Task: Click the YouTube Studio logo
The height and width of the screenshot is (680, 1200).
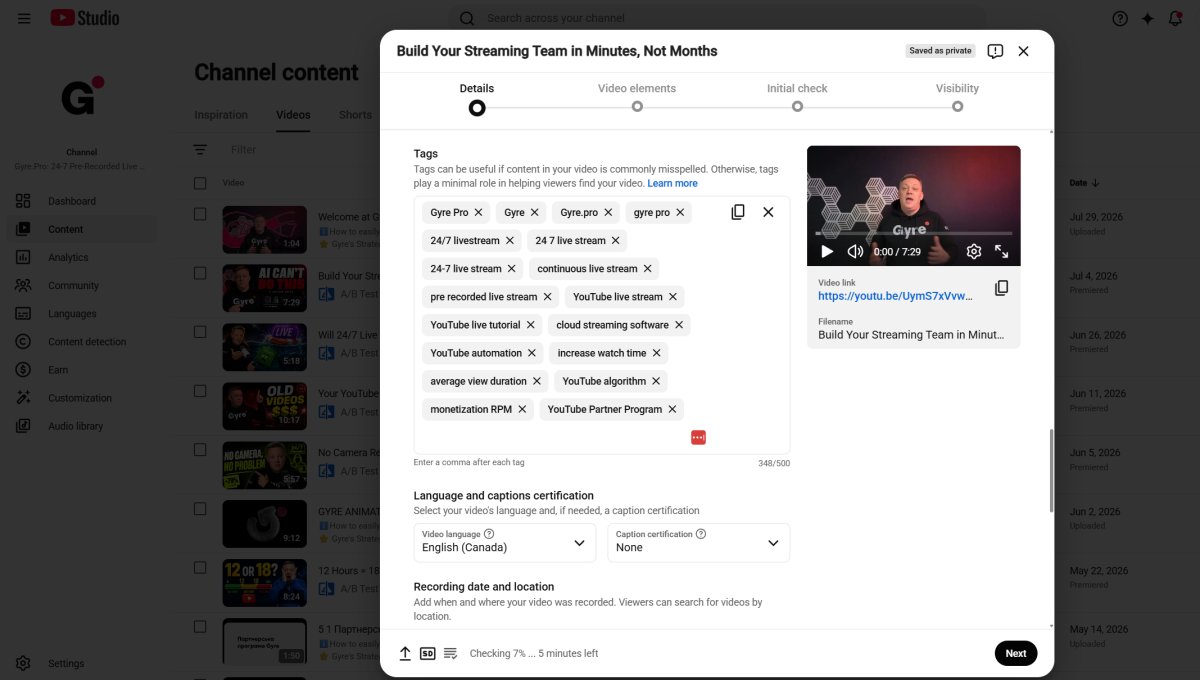Action: click(x=85, y=18)
